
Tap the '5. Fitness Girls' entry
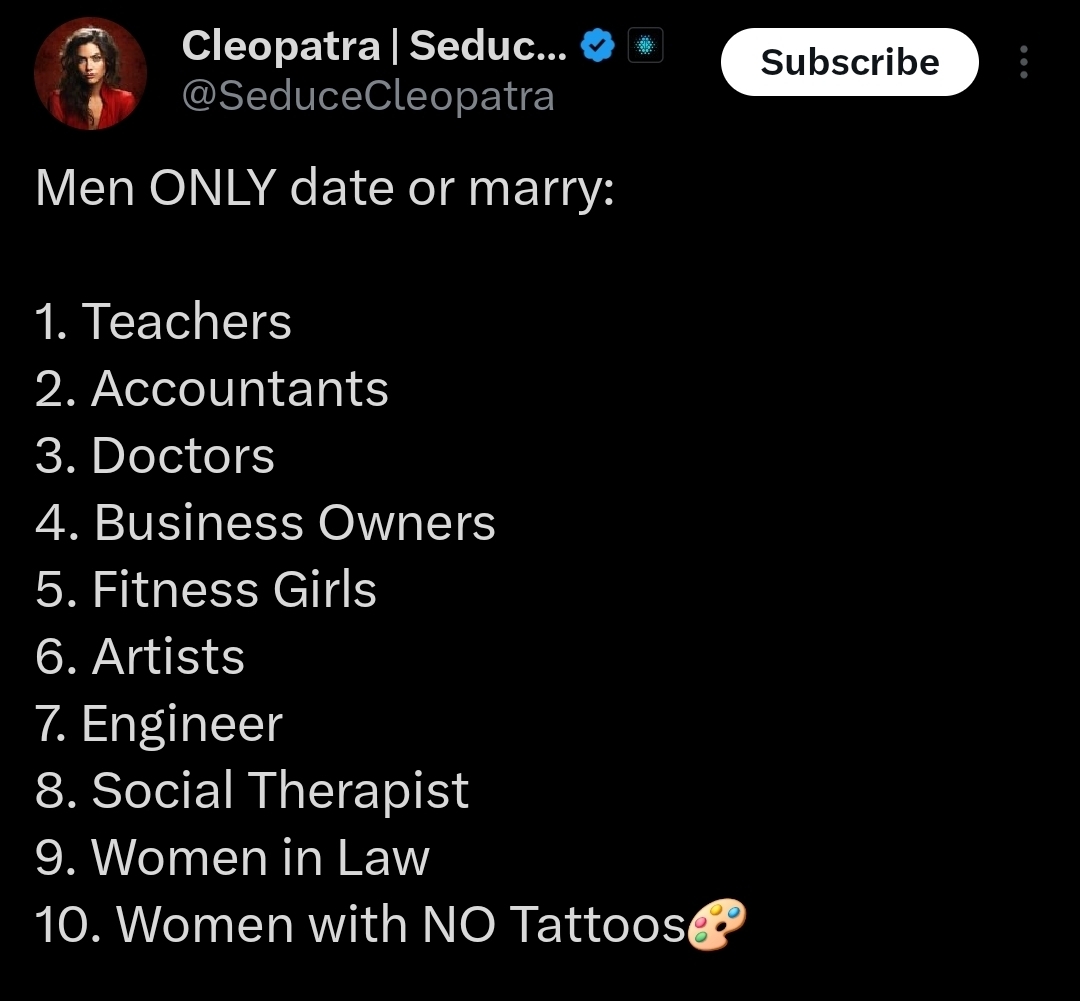coord(205,590)
